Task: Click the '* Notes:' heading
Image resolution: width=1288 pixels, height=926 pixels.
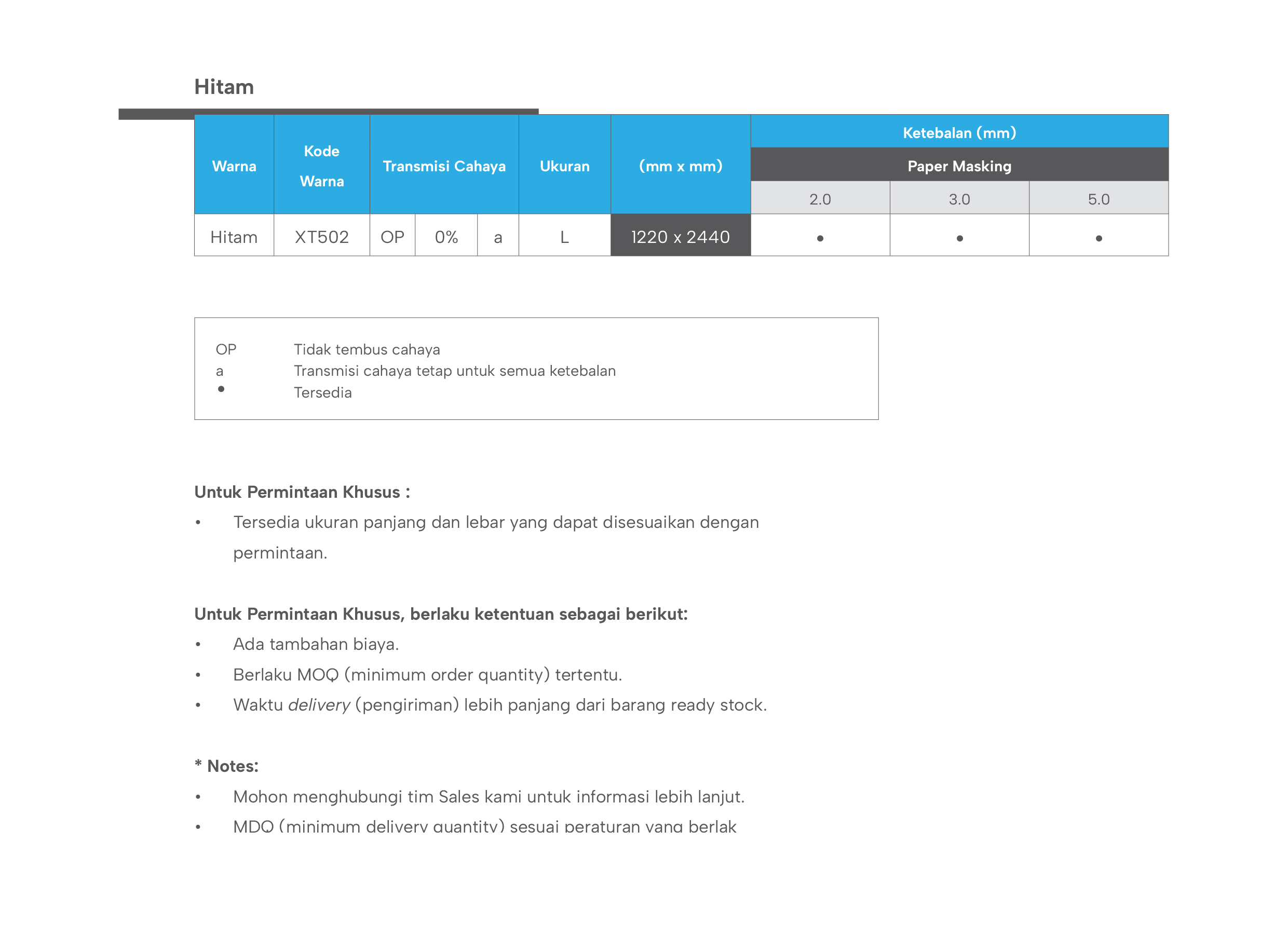Action: click(x=226, y=766)
